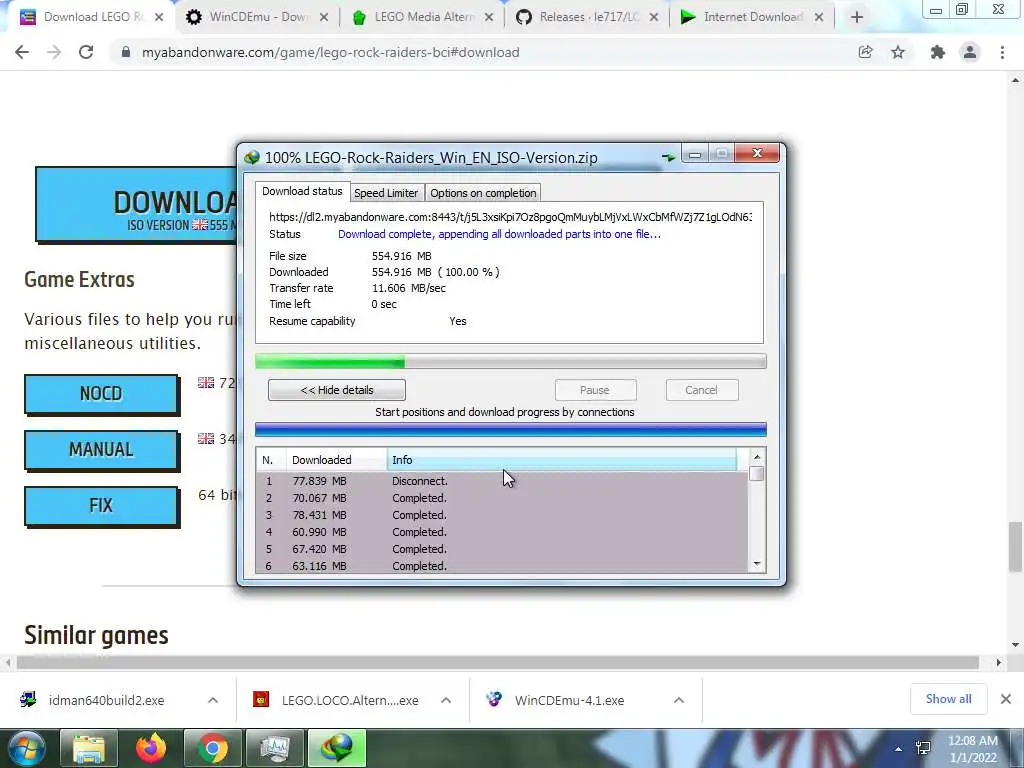Open the resource monitor taskbar icon

(275, 748)
